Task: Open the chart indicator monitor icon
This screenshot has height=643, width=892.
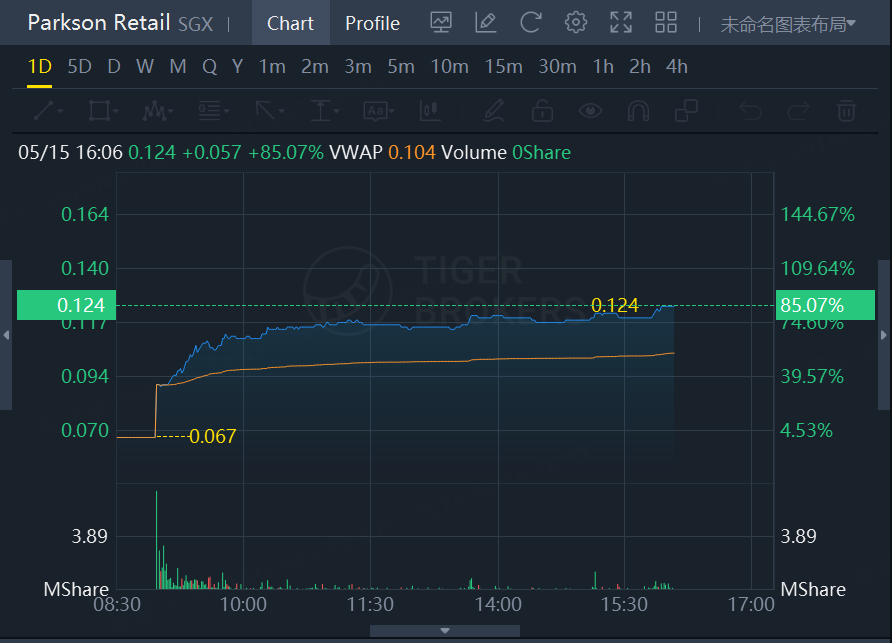Action: click(441, 23)
